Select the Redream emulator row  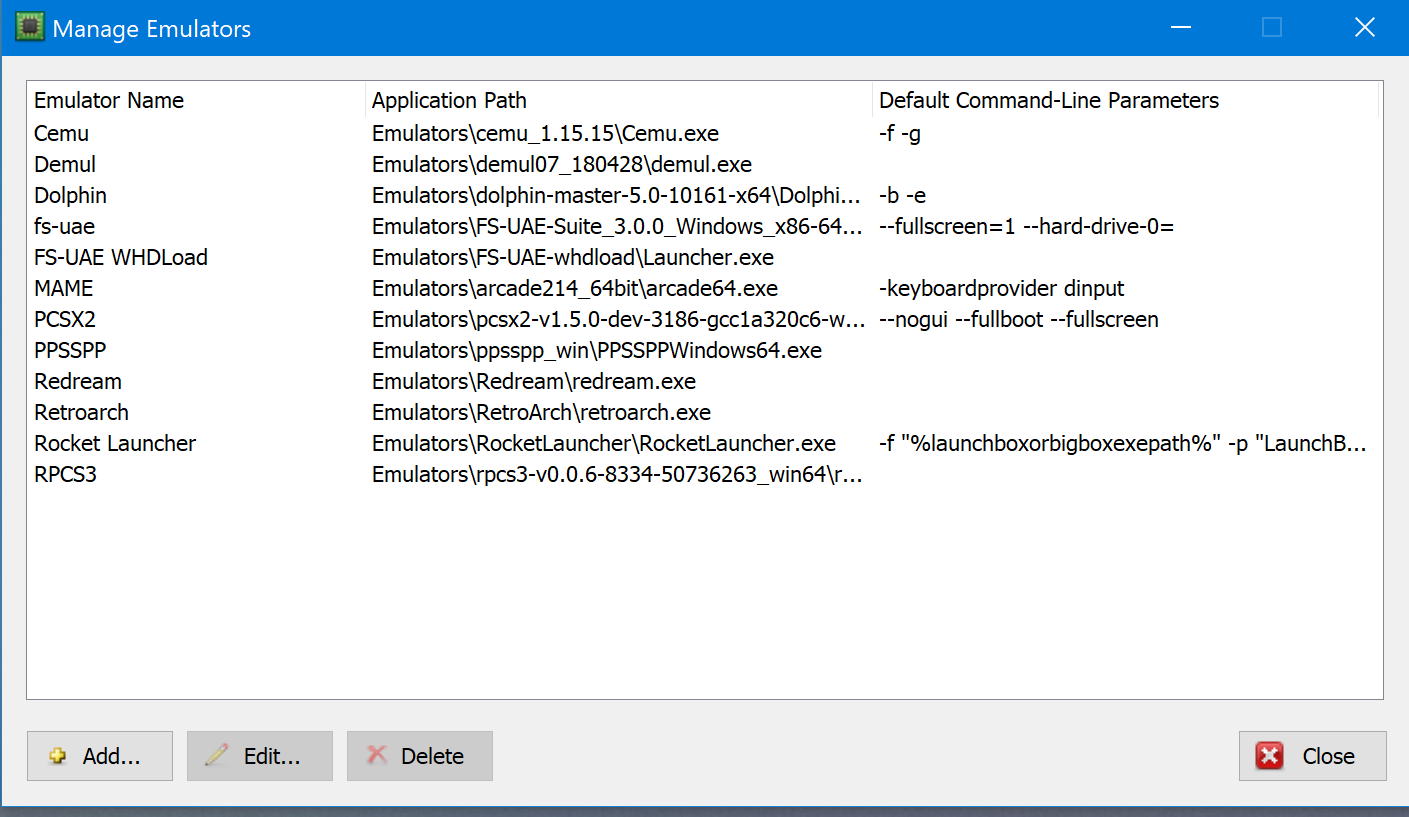coord(704,381)
